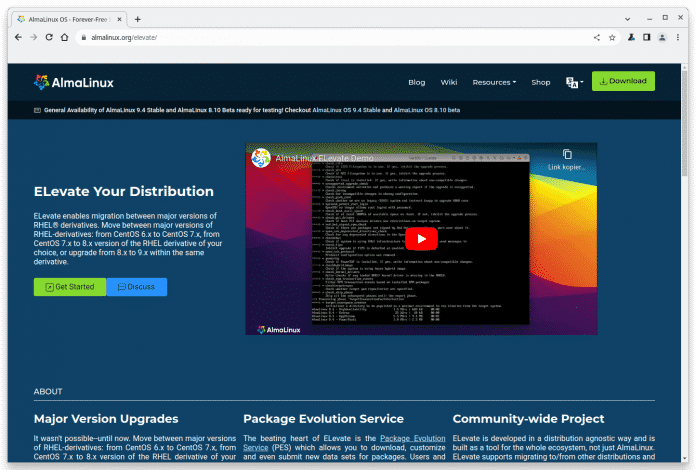Play the AlmaLinux ELevate Demo video
The image size is (696, 470).
coord(421,239)
